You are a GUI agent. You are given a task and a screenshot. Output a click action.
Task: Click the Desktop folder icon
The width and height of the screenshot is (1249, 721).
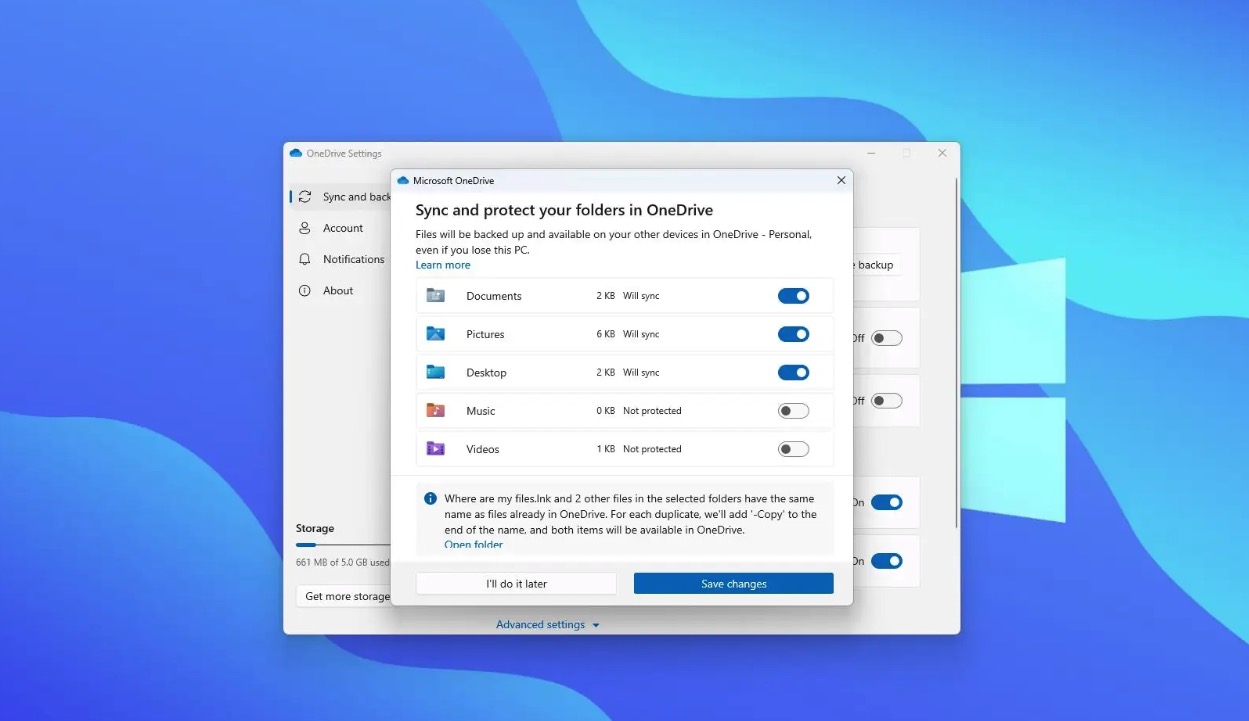435,372
